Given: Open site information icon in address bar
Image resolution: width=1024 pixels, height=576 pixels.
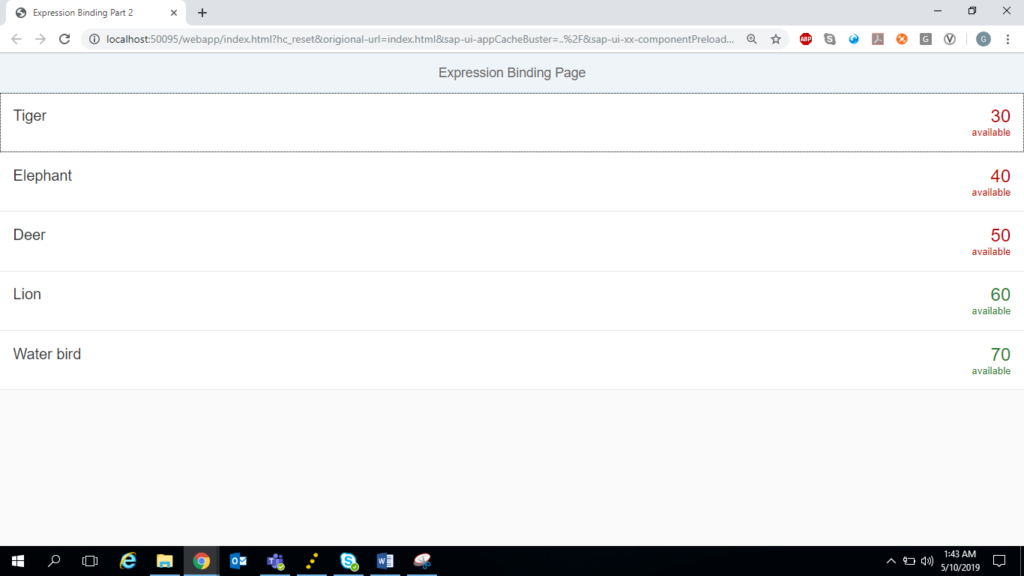Looking at the screenshot, I should [x=94, y=39].
